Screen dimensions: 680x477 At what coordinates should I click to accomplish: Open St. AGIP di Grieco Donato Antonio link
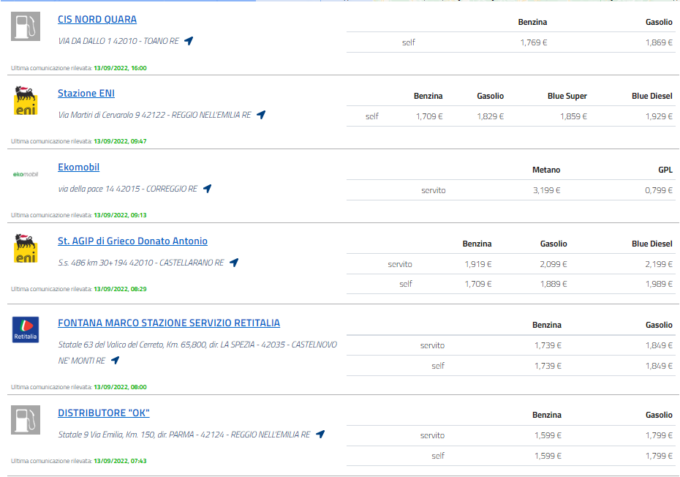coord(133,241)
